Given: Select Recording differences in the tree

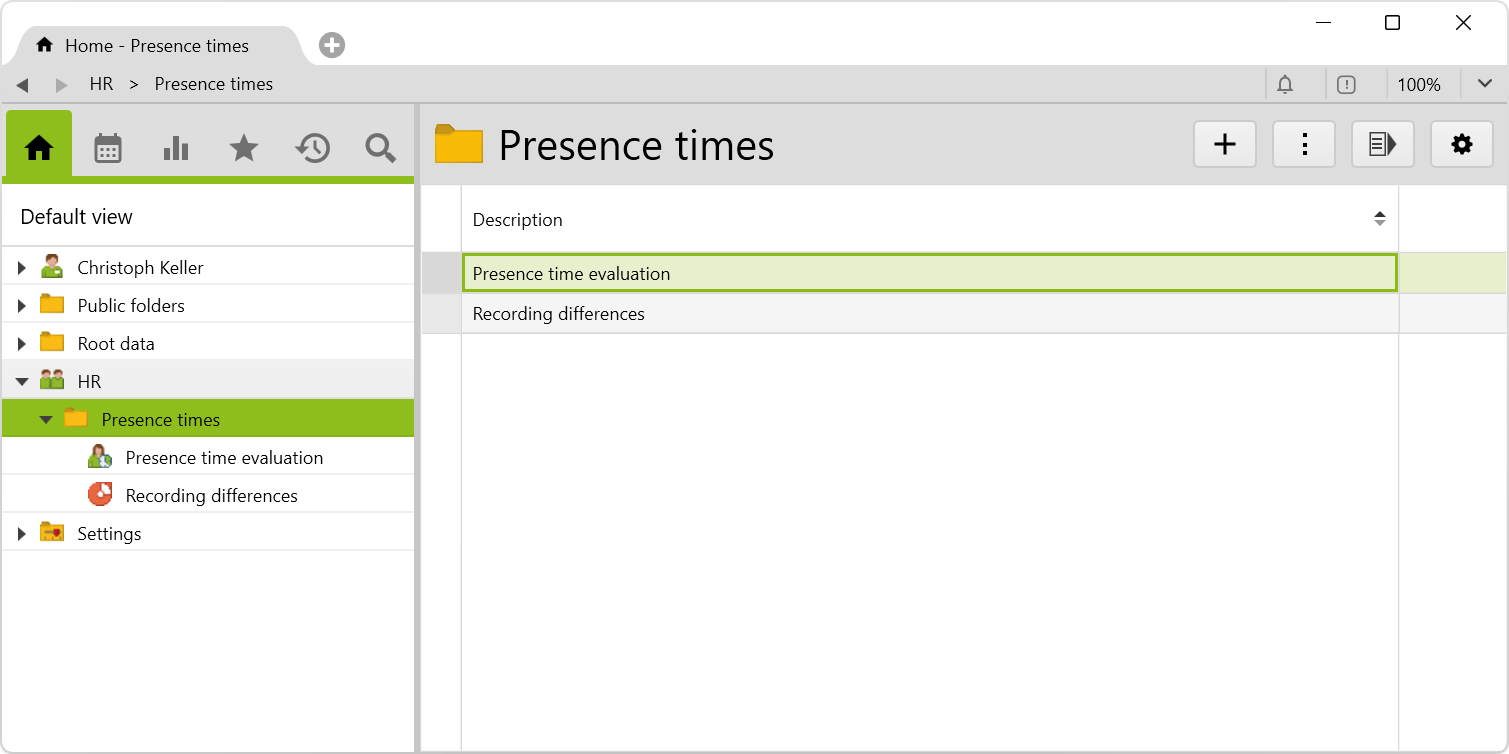Looking at the screenshot, I should click(x=211, y=496).
